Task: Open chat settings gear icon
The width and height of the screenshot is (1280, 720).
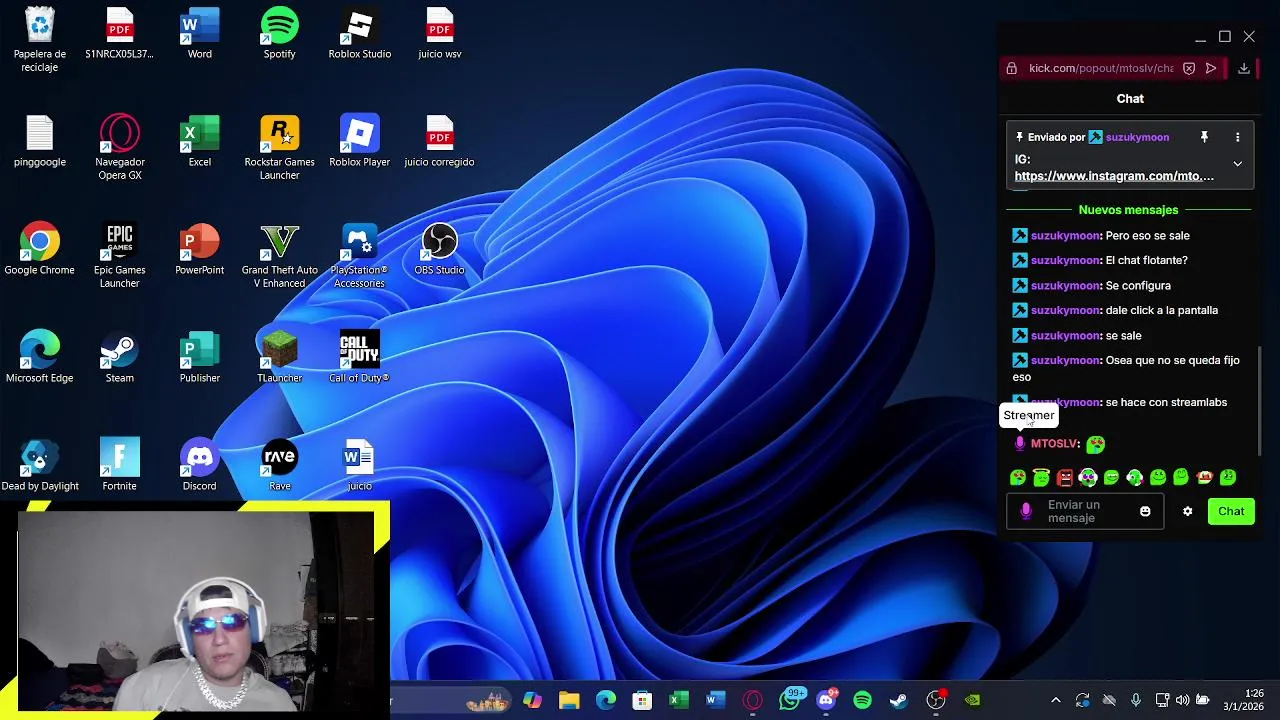Action: pos(1187,511)
